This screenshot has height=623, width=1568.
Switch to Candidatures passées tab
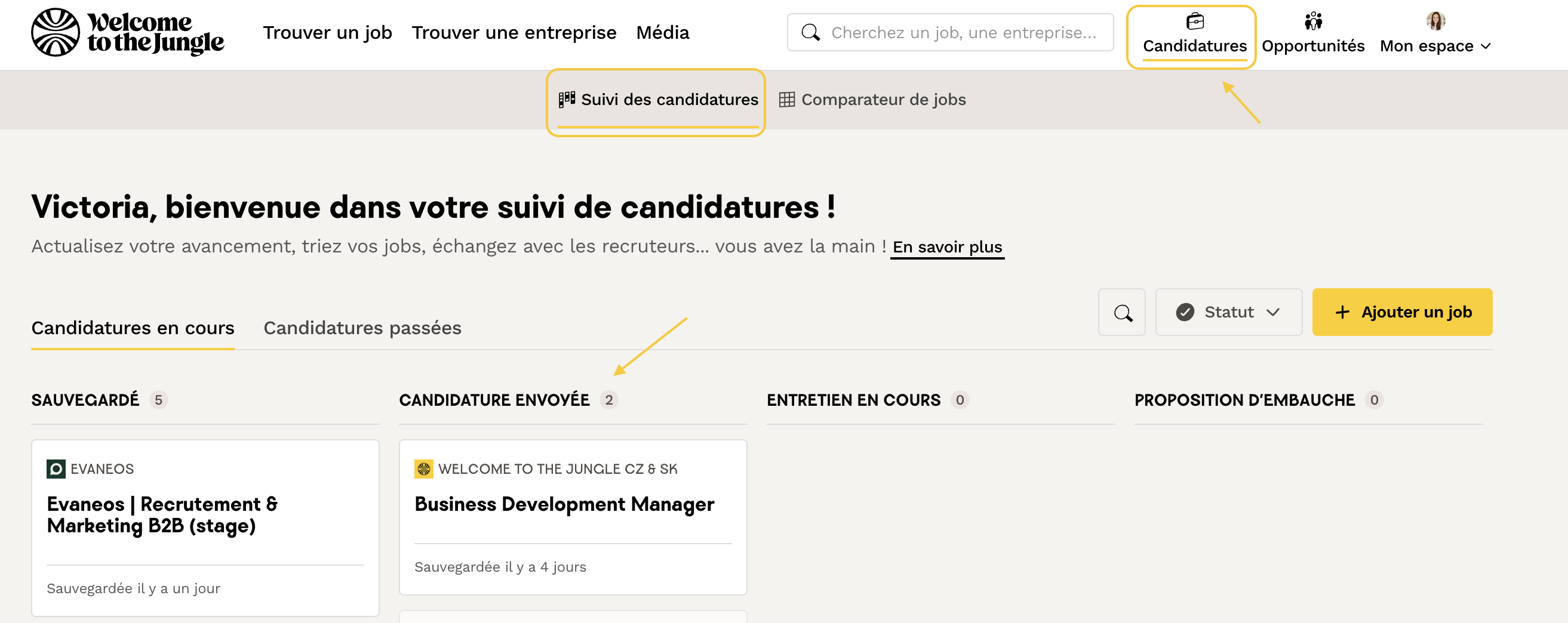(x=362, y=328)
